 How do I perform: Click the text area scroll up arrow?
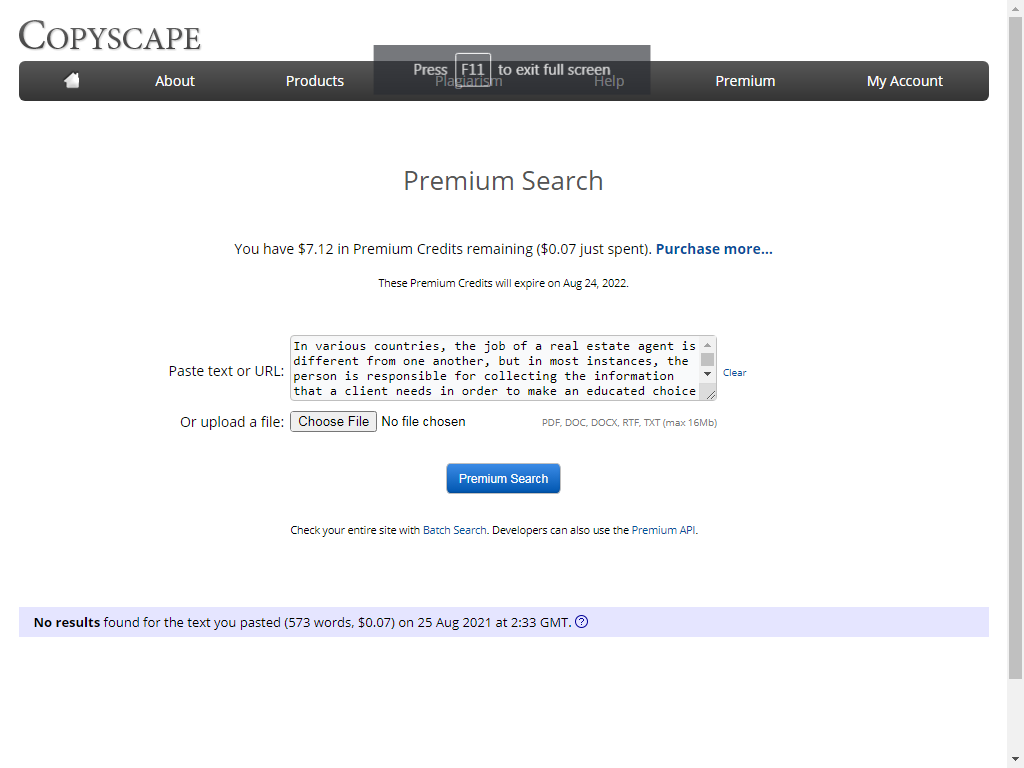707,345
